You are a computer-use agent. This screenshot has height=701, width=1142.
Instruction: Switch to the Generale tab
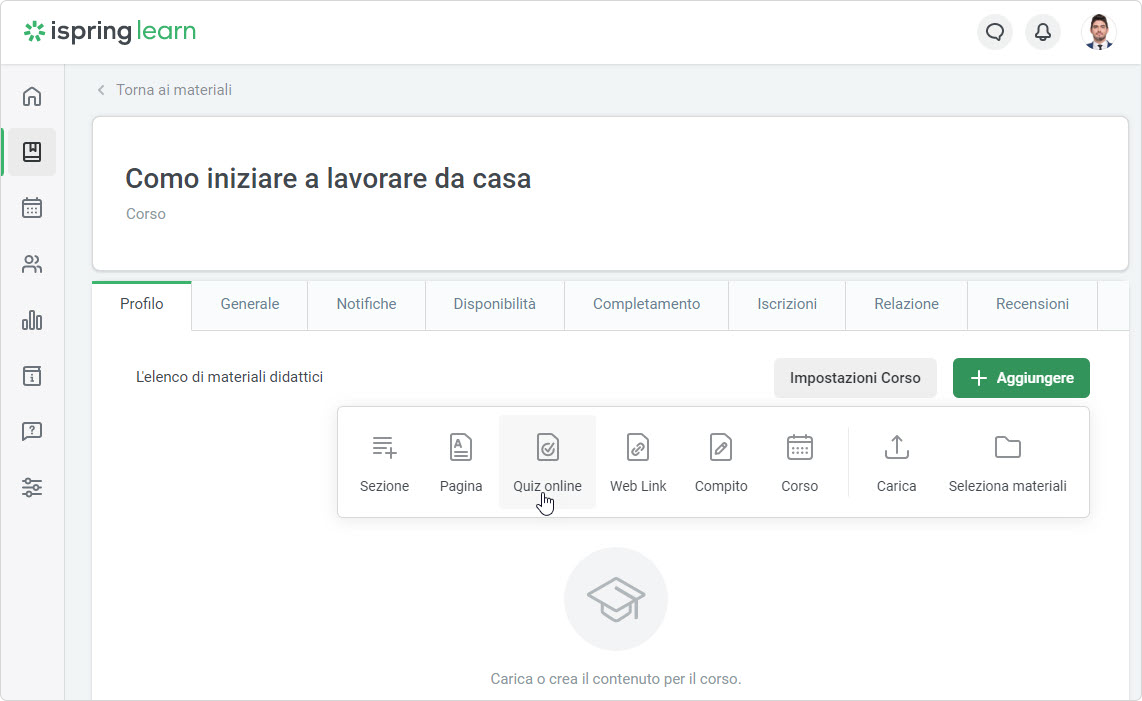(x=250, y=304)
